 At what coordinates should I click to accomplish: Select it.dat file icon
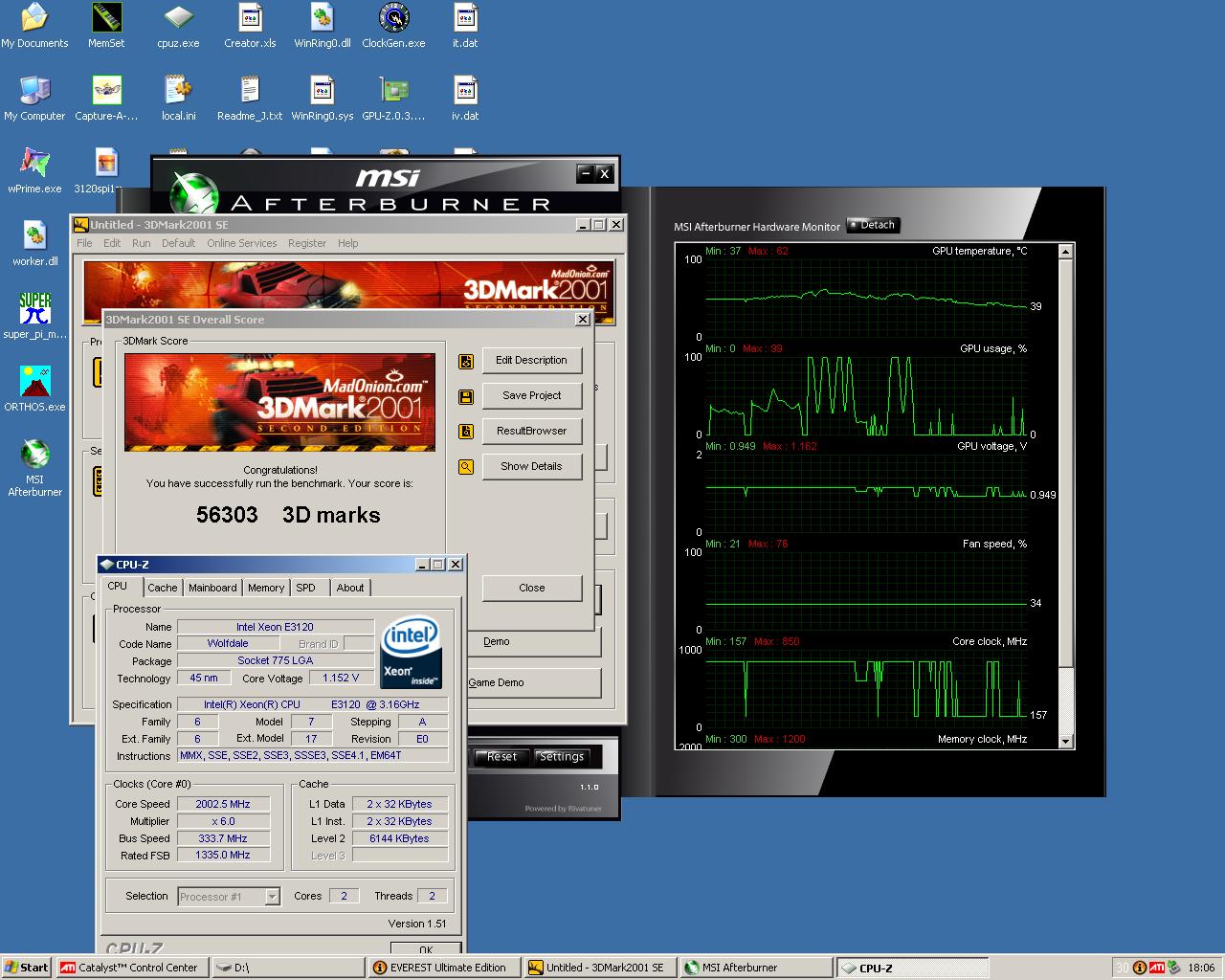point(465,26)
